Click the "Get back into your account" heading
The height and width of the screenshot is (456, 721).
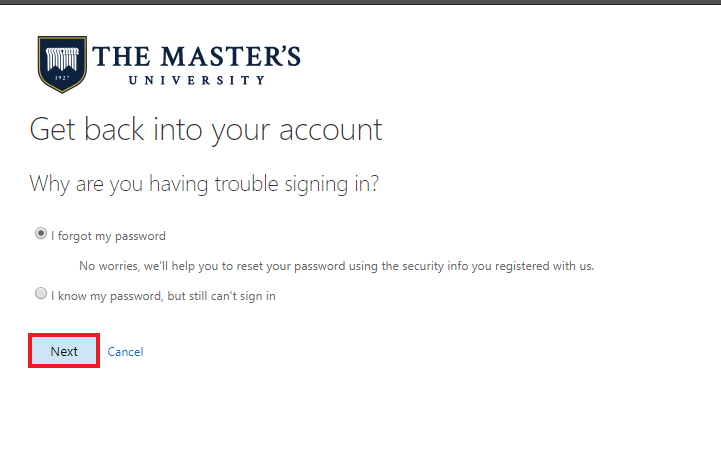coord(206,130)
